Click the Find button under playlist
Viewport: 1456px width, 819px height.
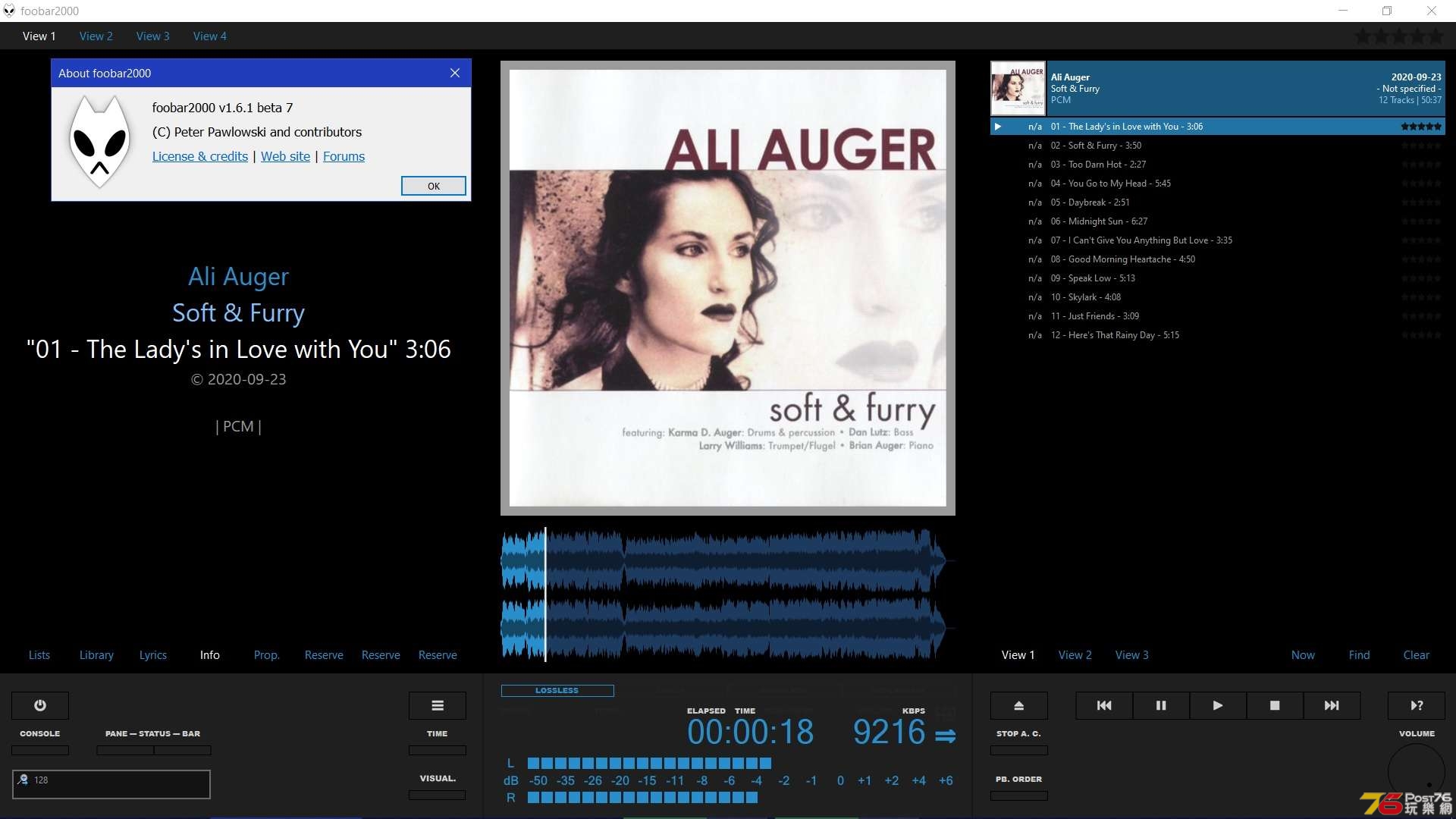(1360, 655)
